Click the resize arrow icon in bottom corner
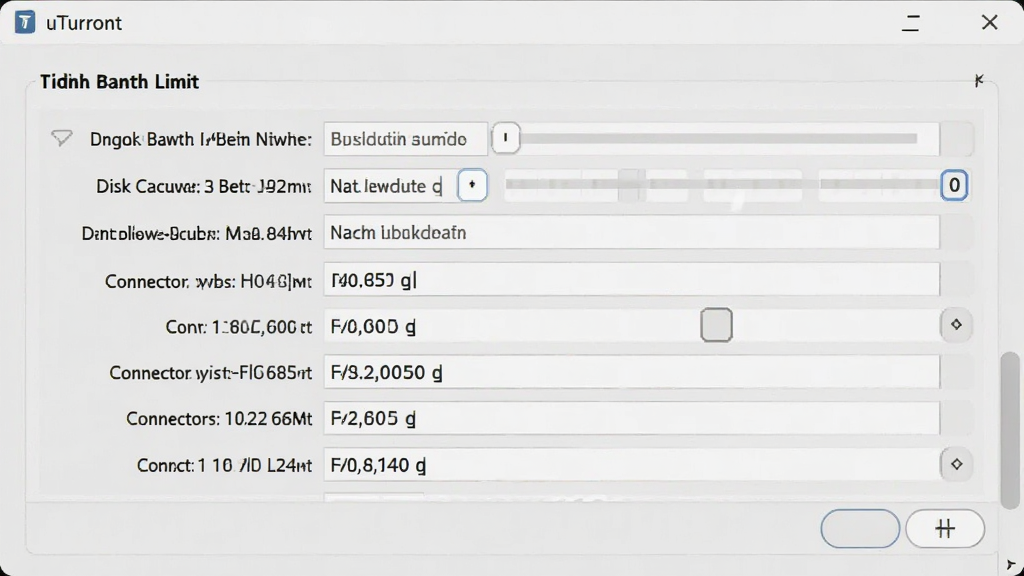This screenshot has width=1024, height=576. [1012, 565]
